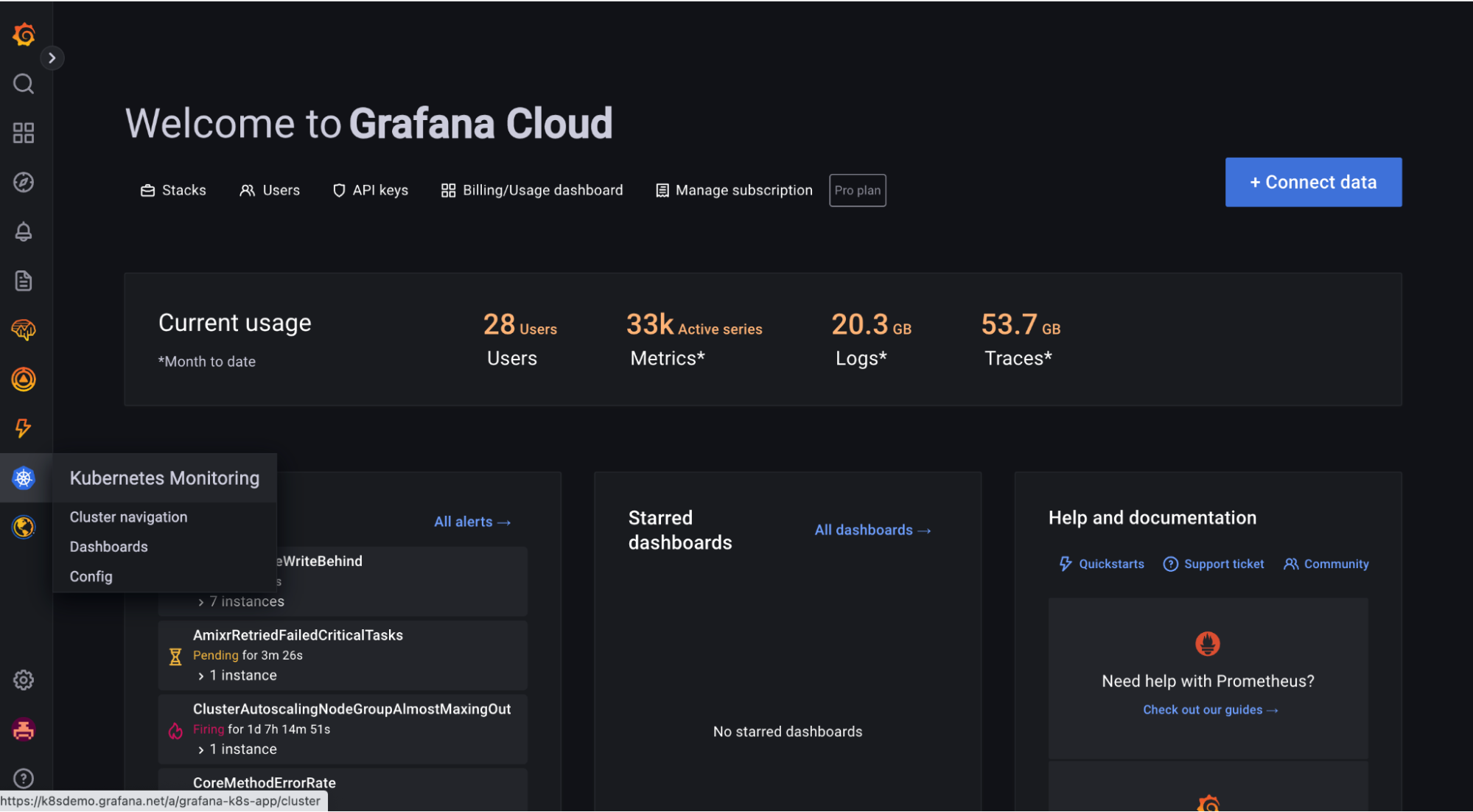Expand AmixrRetriedFailedCriticalTasks 1 instance chevron
The height and width of the screenshot is (812, 1473).
click(x=201, y=676)
